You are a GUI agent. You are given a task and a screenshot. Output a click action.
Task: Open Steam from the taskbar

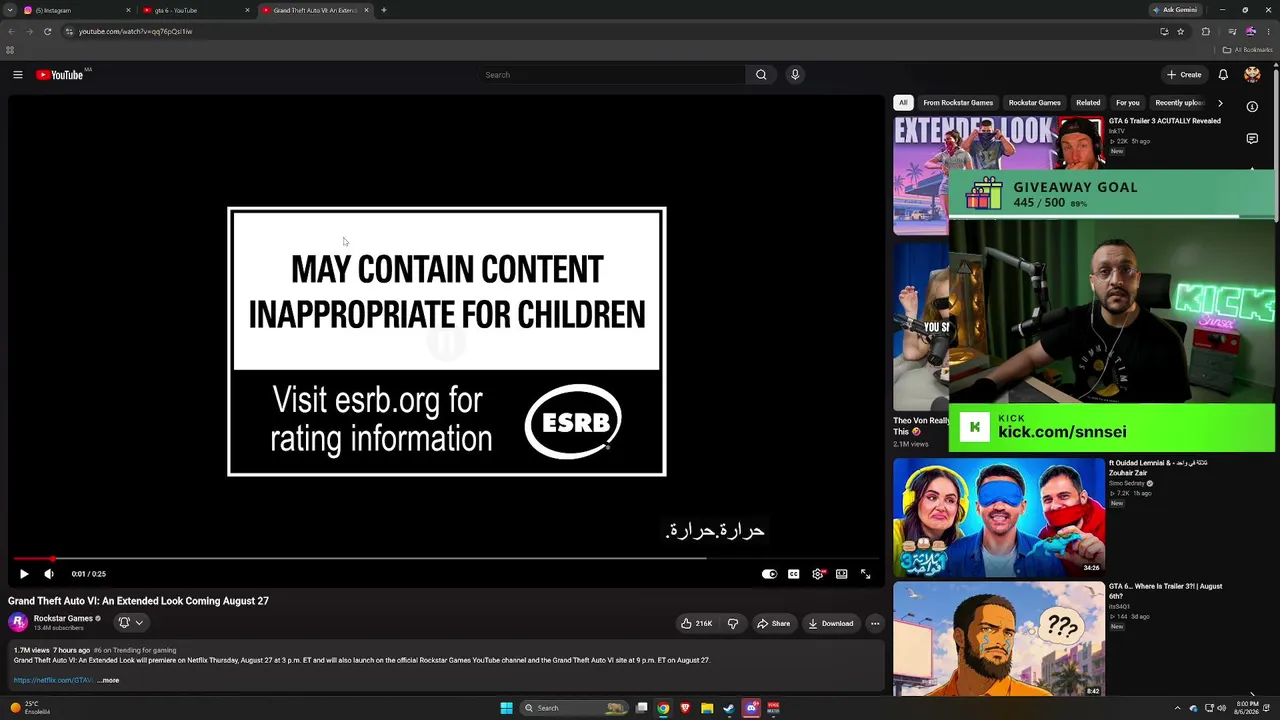coord(729,708)
